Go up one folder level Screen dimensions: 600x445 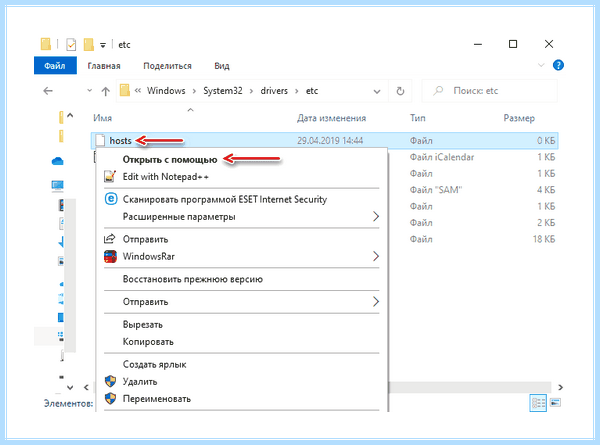(105, 91)
